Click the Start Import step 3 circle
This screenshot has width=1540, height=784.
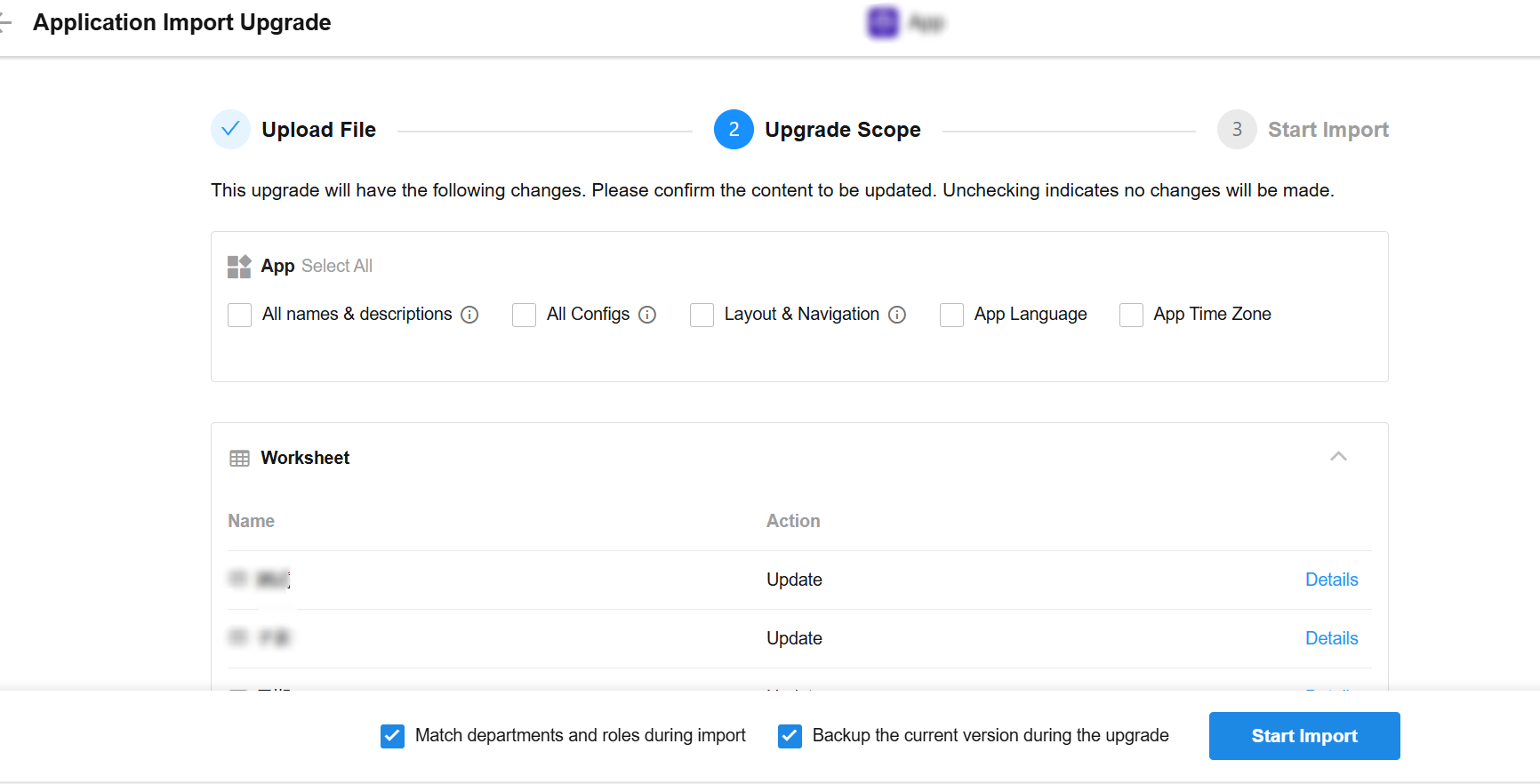click(x=1237, y=130)
